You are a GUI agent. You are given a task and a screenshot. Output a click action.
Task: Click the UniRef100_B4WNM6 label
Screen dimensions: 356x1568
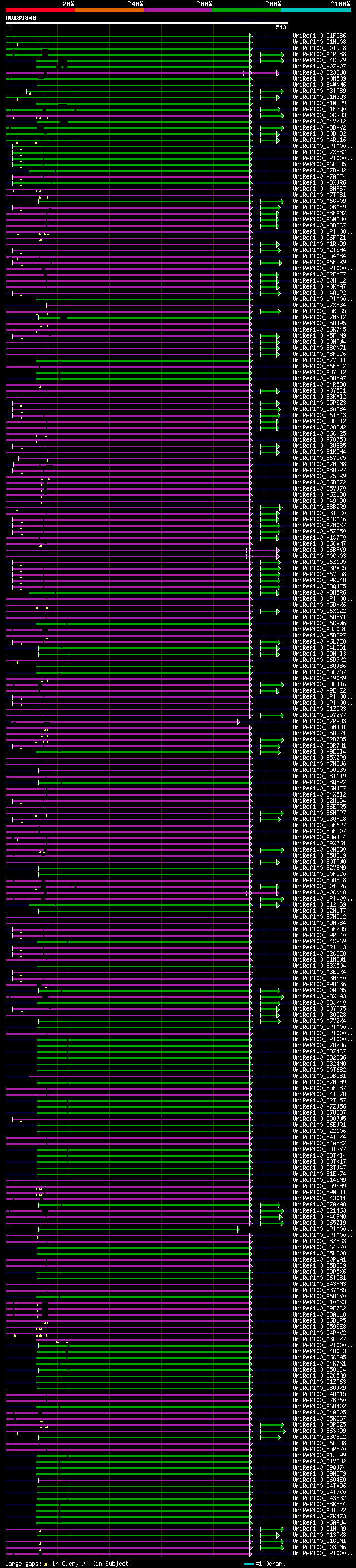tap(319, 85)
